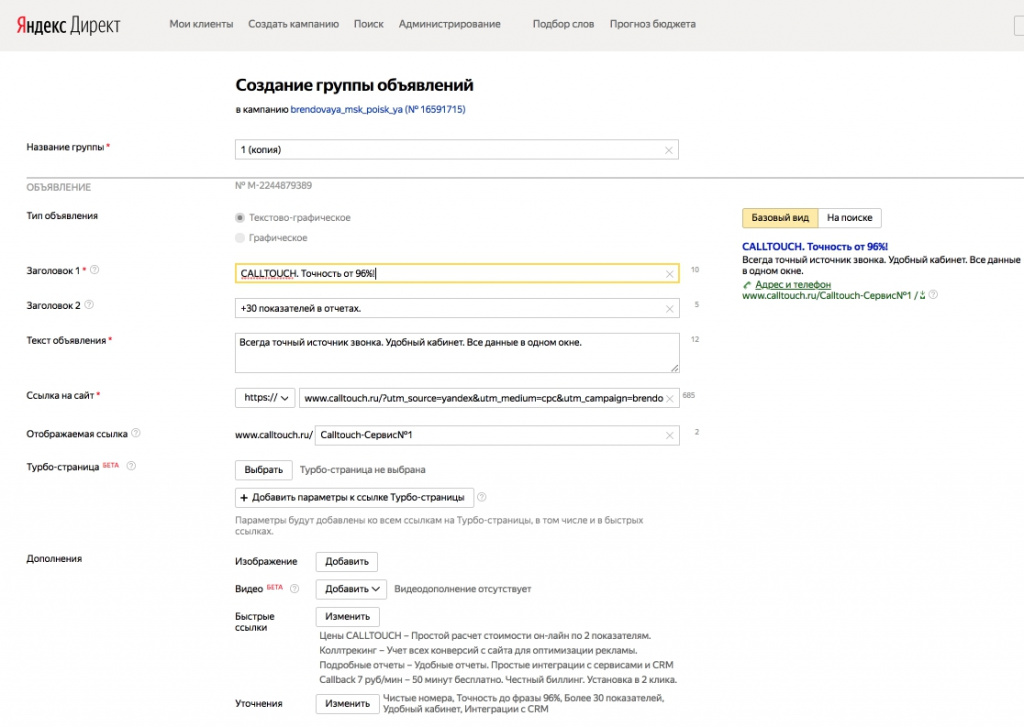
Task: Open help icon next to Заголовок 1
Action: [94, 270]
